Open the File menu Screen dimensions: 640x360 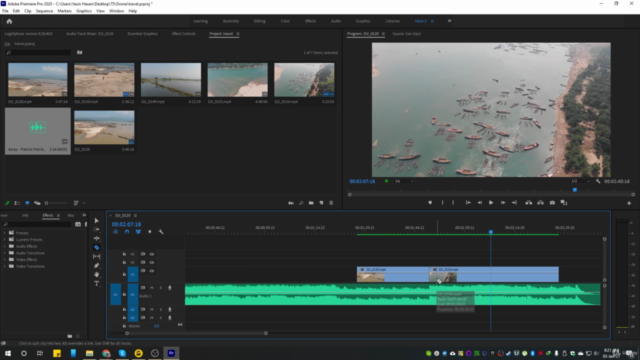(x=5, y=11)
